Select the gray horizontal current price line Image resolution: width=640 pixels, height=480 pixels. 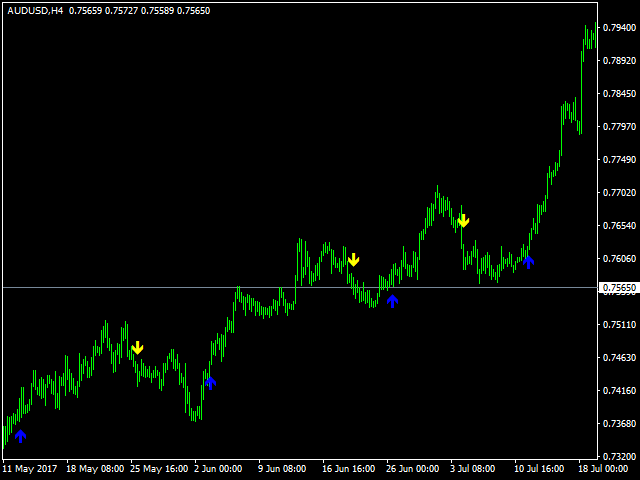point(300,287)
